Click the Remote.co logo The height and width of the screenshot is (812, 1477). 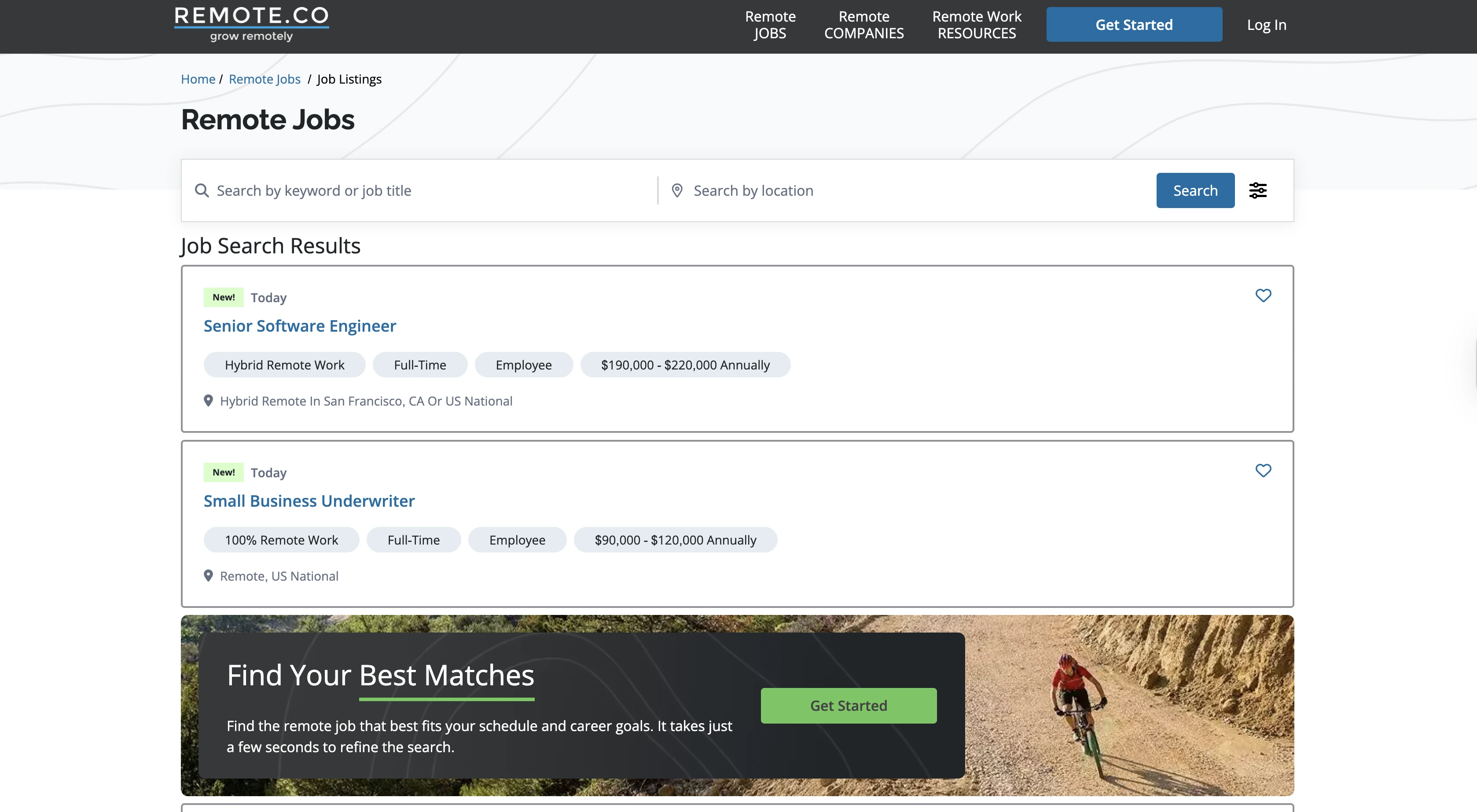[251, 25]
